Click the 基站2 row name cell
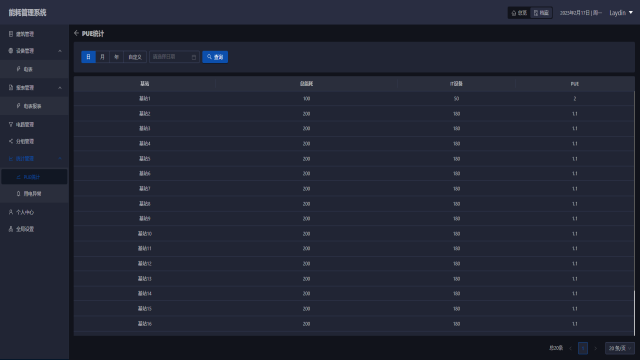The image size is (640, 360). coord(144,113)
